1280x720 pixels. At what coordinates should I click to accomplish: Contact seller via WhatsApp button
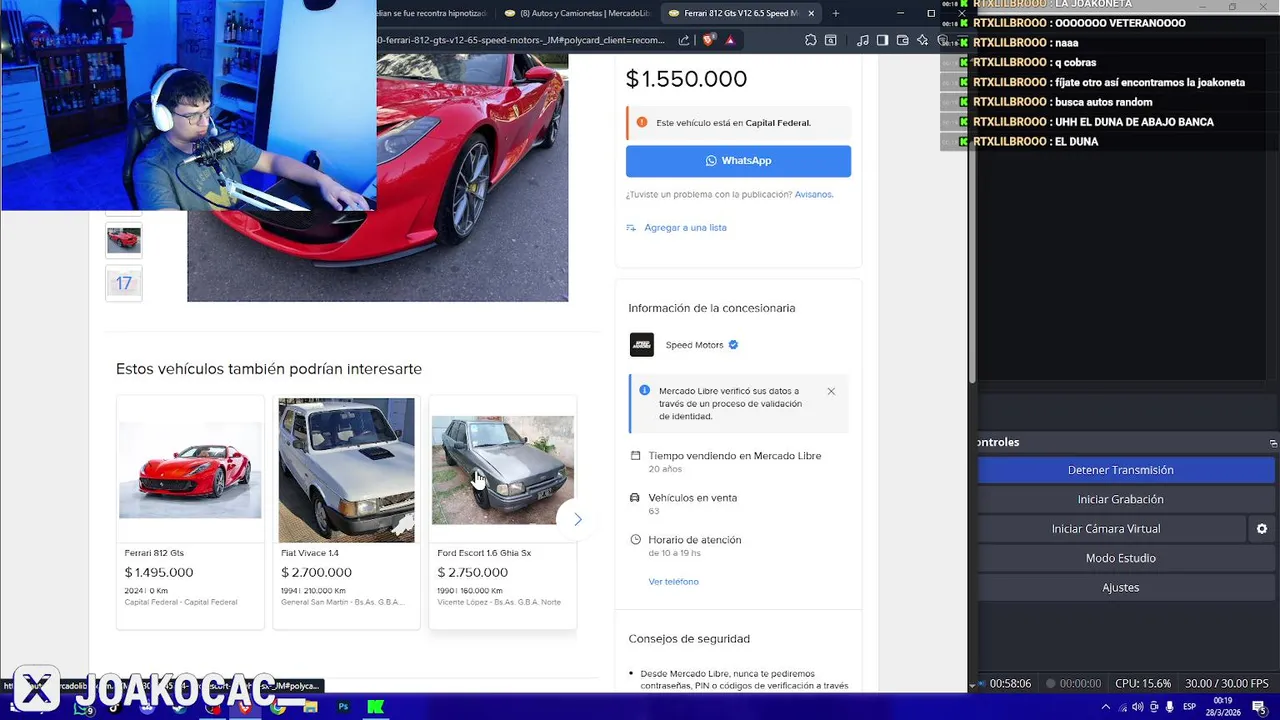tap(738, 160)
